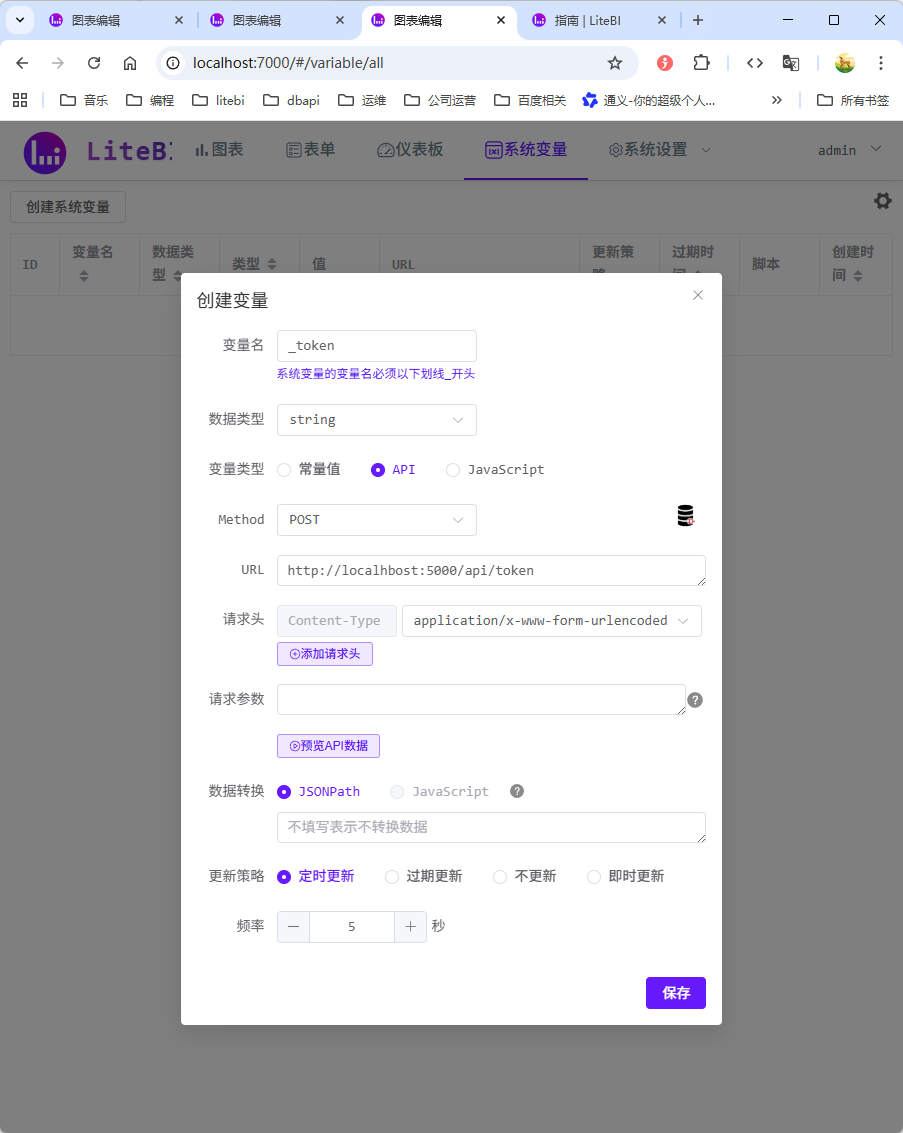
Task: Switch to the 表单 tab in the navbar
Action: 311,151
